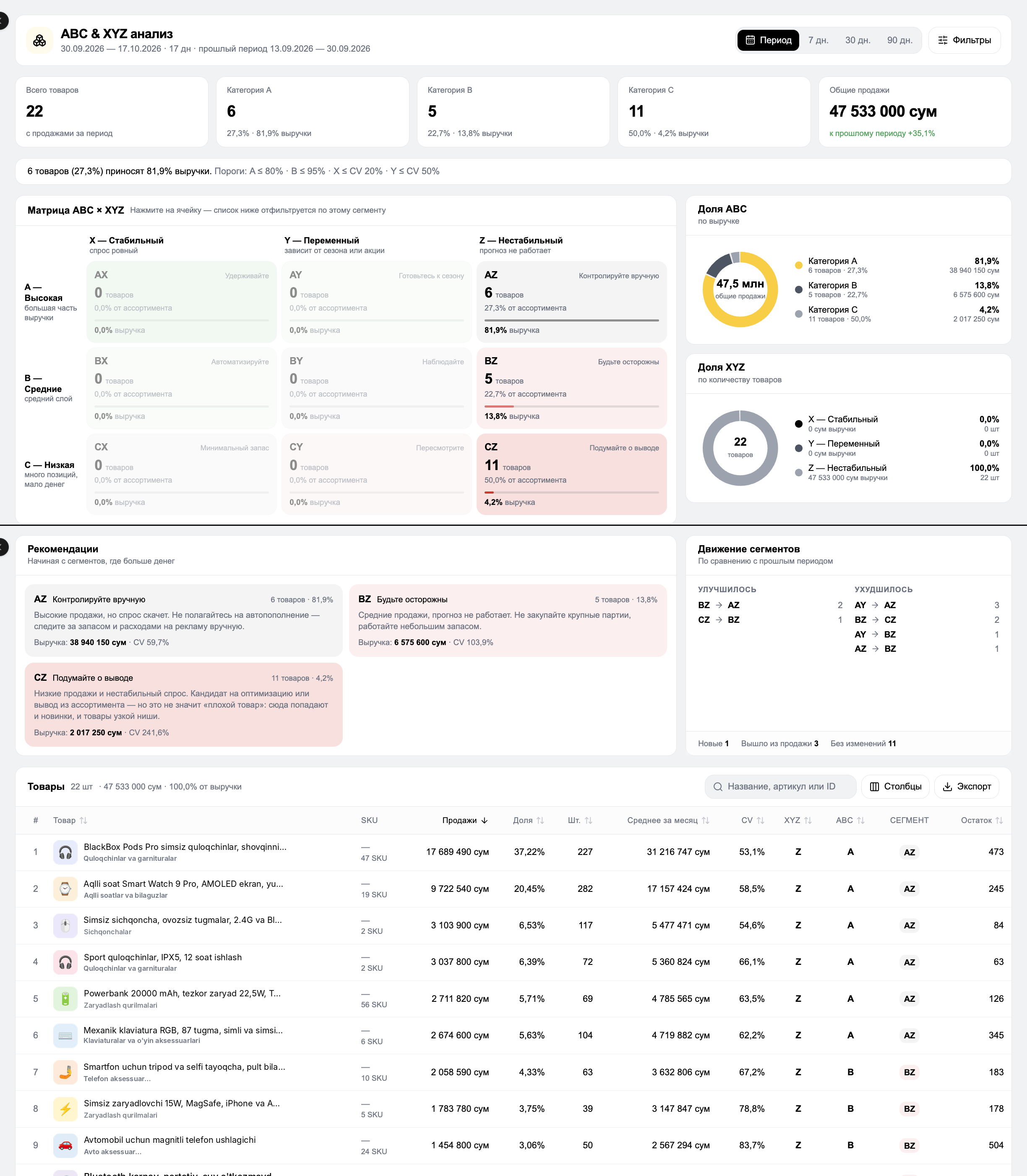This screenshot has width=1027, height=1176.
Task: Click the BZ → AZ improved movement row
Action: click(x=770, y=605)
